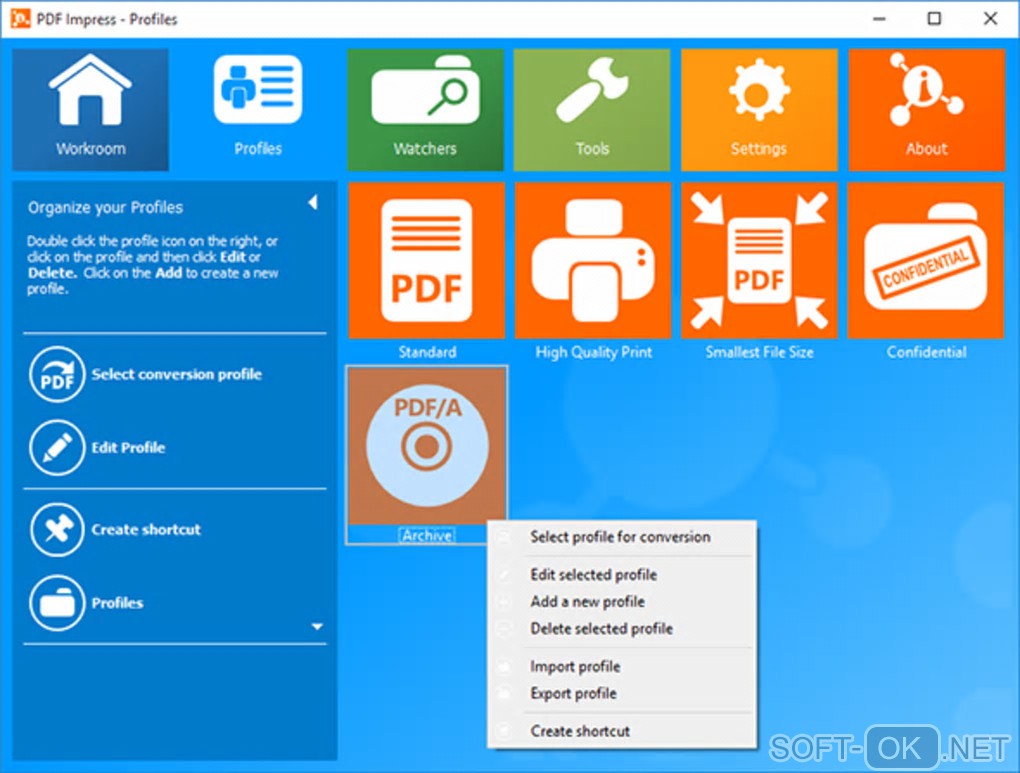Collapse the Organize your Profiles panel
Screen dimensions: 1020x773
click(x=313, y=202)
